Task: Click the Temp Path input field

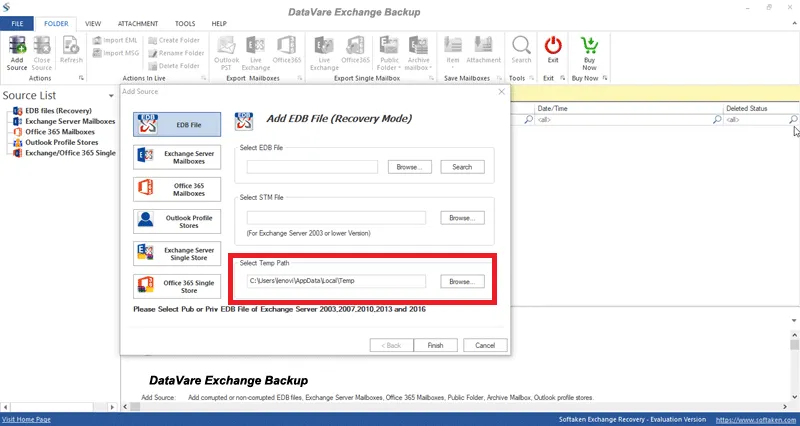Action: (336, 281)
